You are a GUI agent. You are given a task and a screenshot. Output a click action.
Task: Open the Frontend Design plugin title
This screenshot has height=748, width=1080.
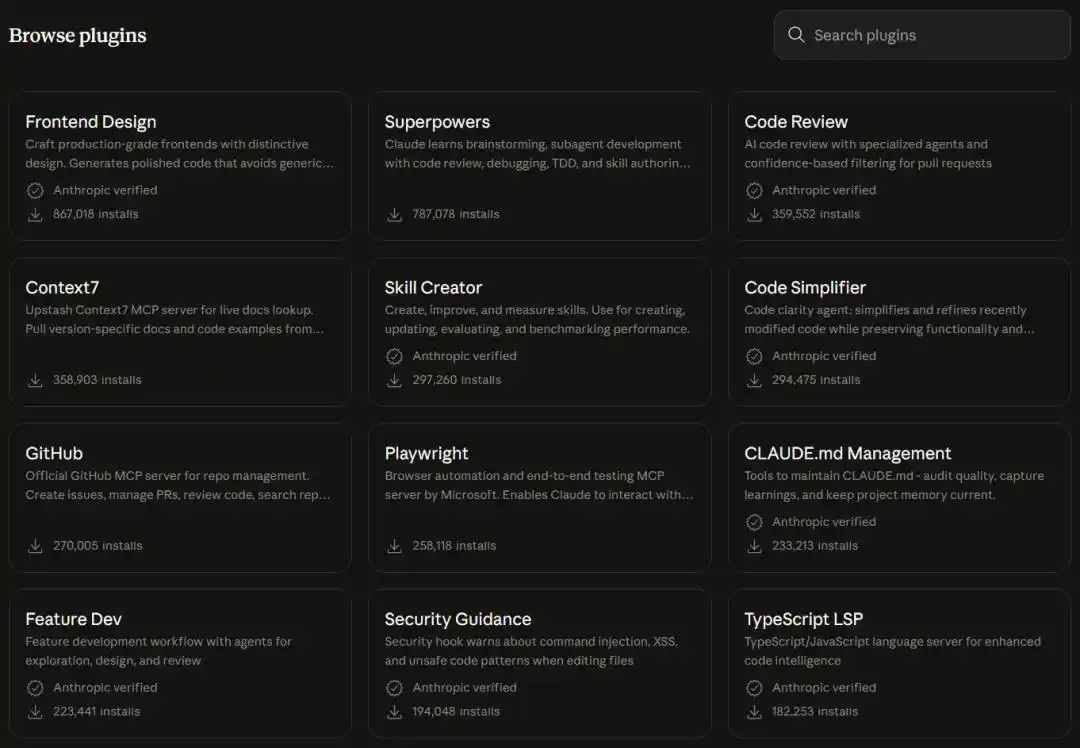91,122
